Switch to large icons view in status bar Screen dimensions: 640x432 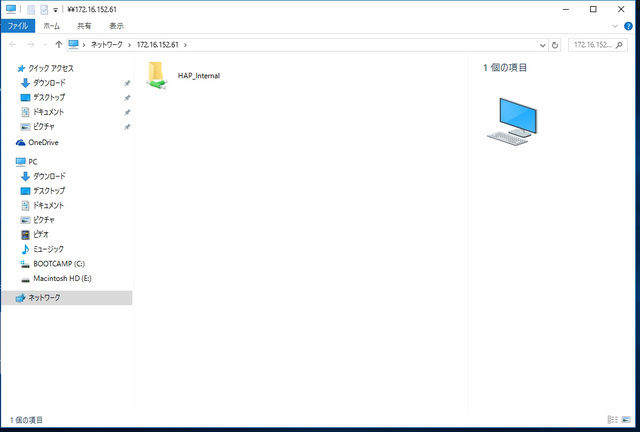627,420
